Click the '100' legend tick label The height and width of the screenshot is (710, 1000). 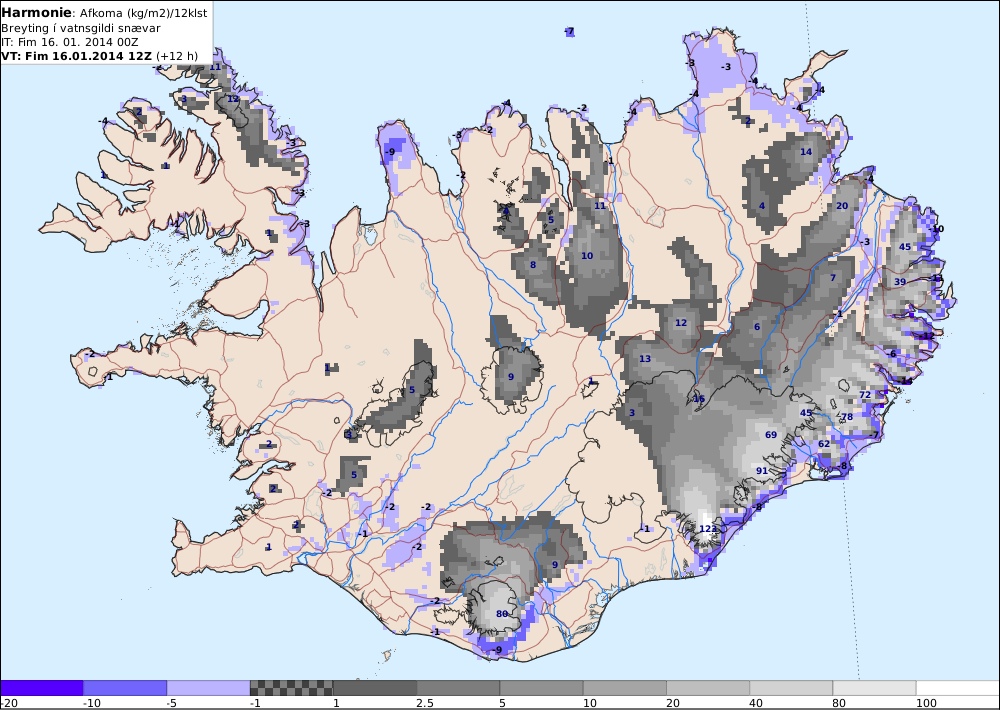[x=927, y=703]
